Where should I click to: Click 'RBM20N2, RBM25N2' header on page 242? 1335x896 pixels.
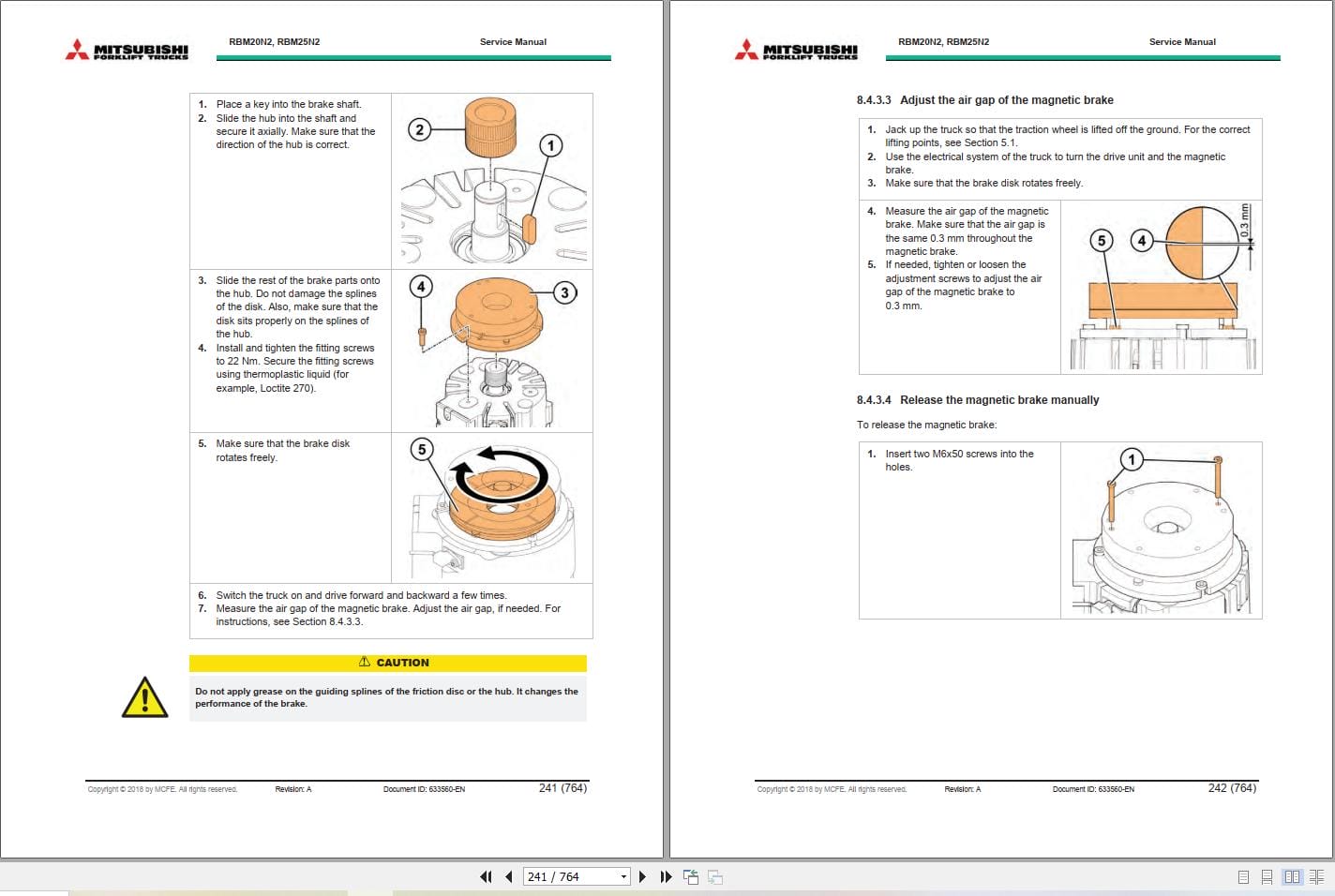click(943, 42)
